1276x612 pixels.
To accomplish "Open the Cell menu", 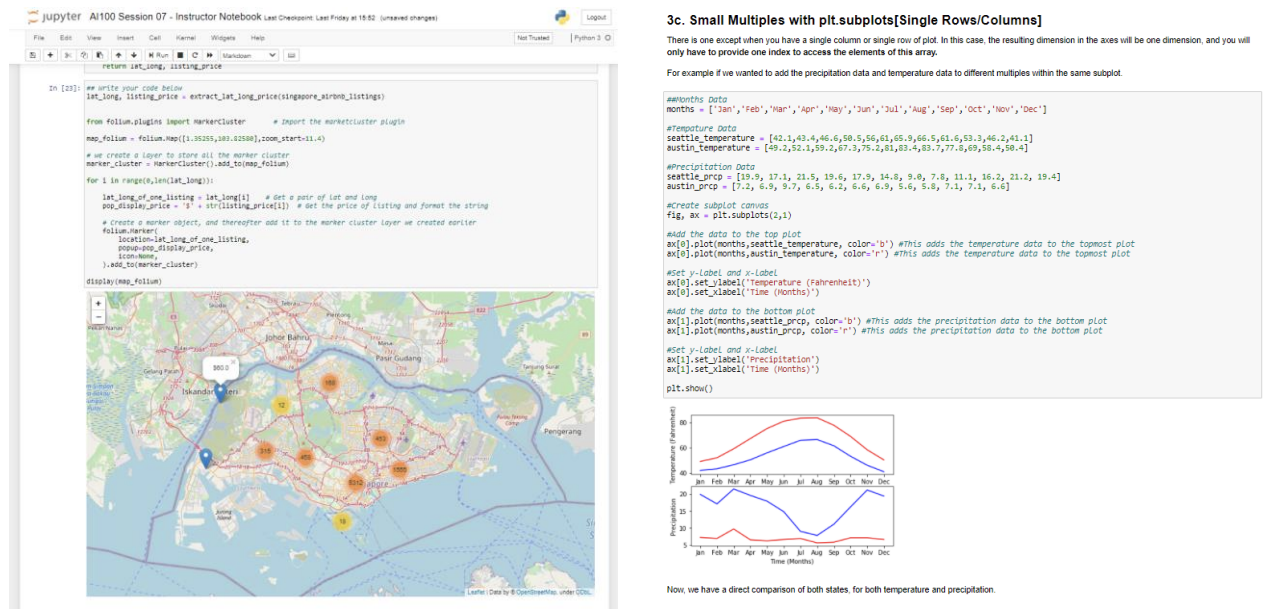I will [154, 37].
